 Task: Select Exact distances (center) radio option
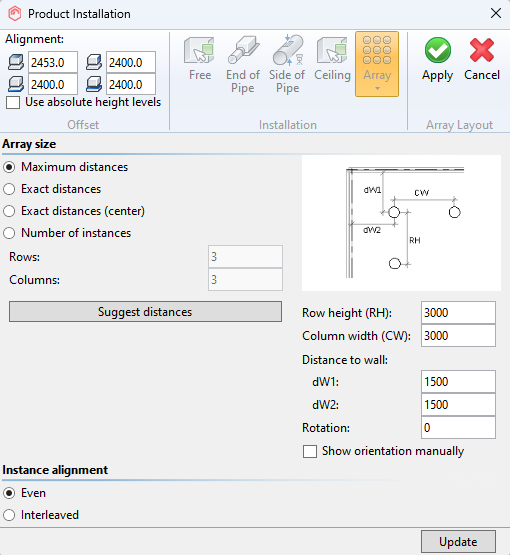click(x=9, y=211)
